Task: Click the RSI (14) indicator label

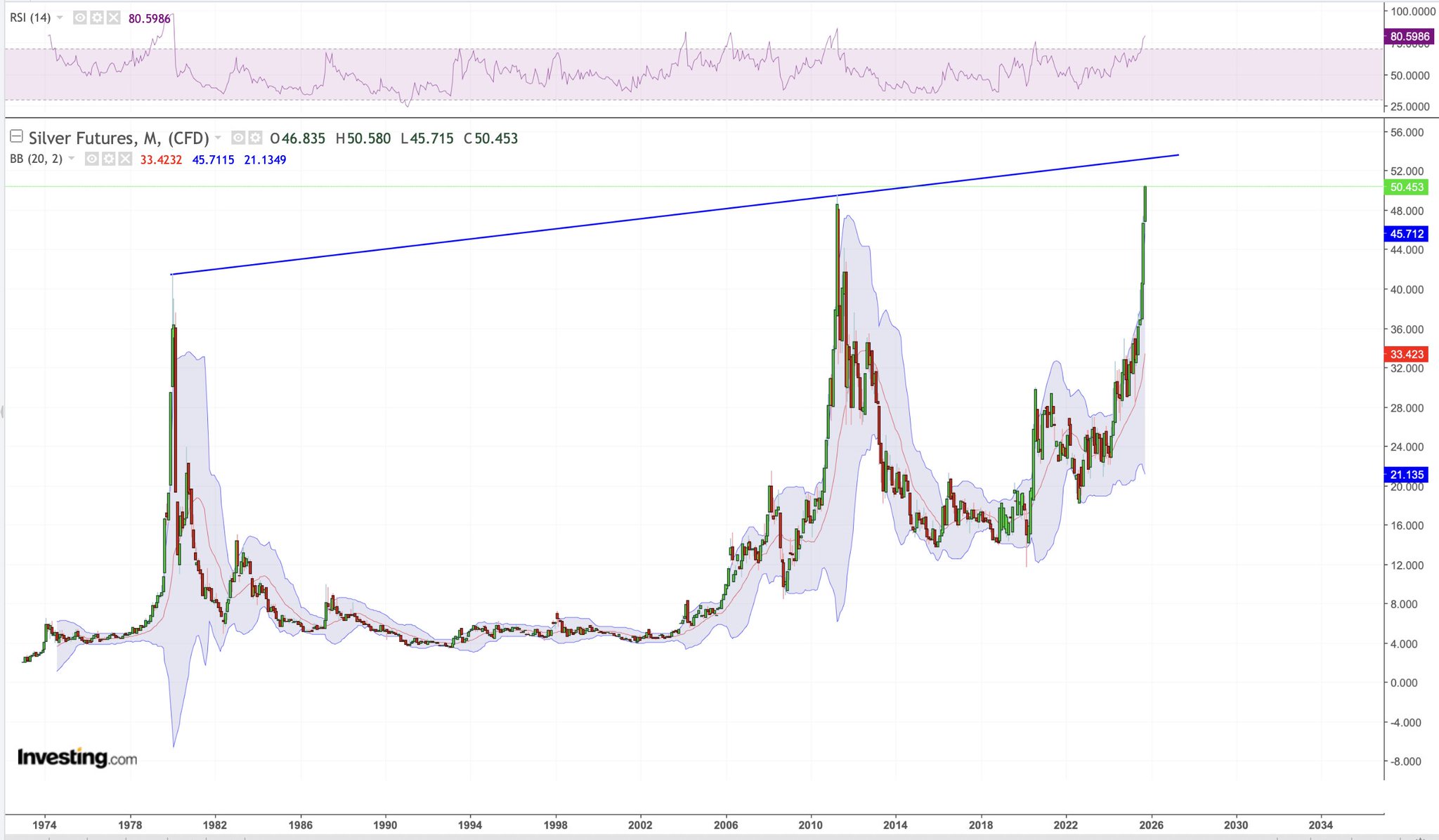Action: [x=30, y=18]
